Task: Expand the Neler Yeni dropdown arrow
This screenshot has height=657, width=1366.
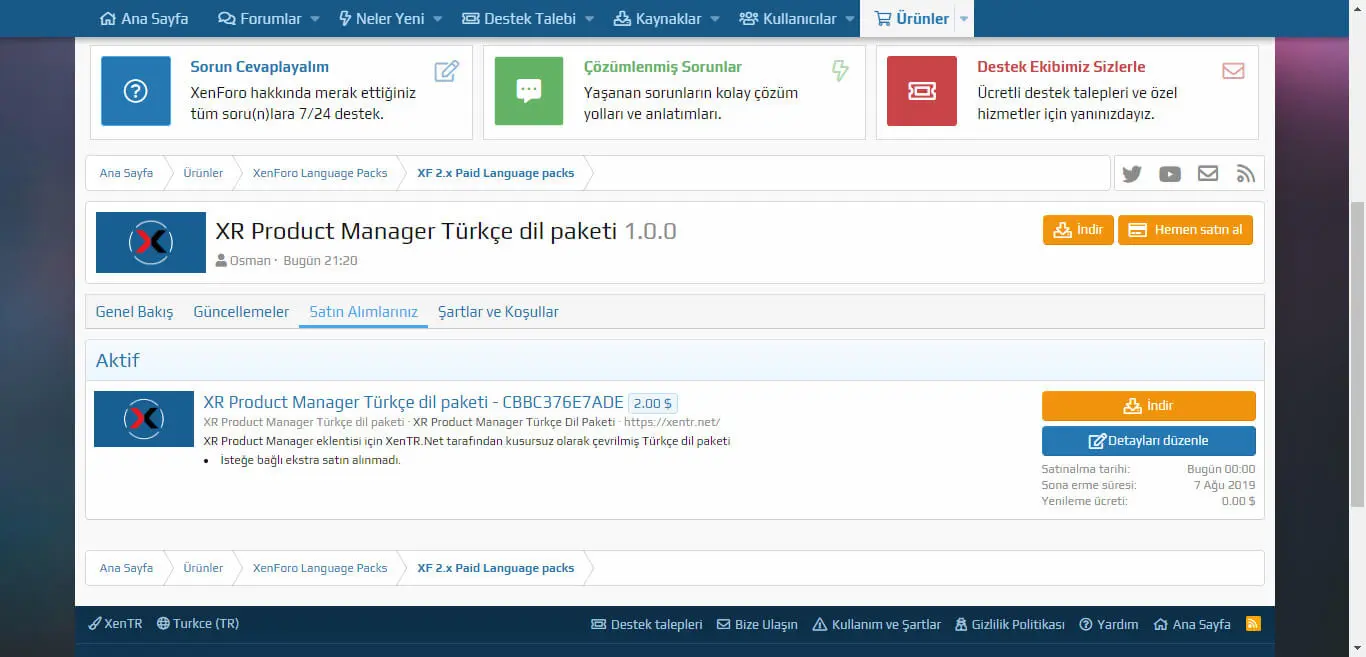Action: 438,19
